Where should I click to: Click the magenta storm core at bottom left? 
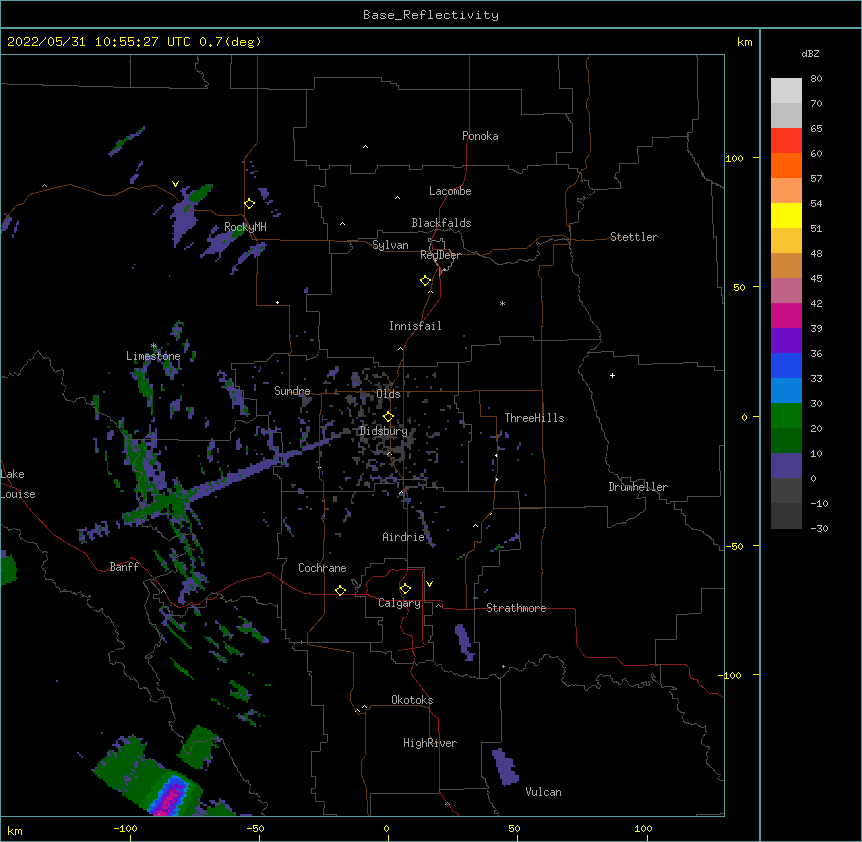tap(169, 798)
